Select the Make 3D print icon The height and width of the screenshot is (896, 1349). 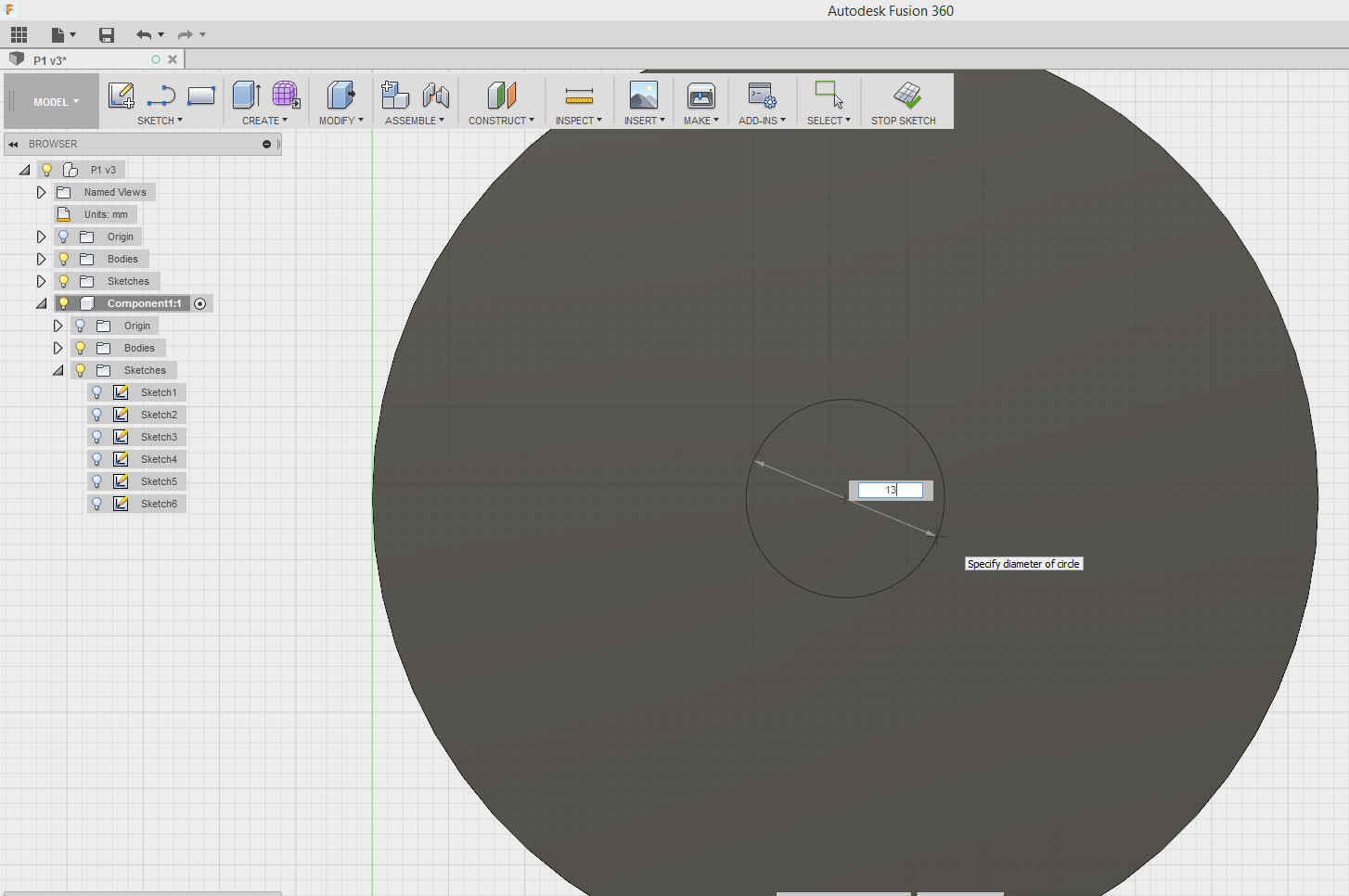point(701,95)
